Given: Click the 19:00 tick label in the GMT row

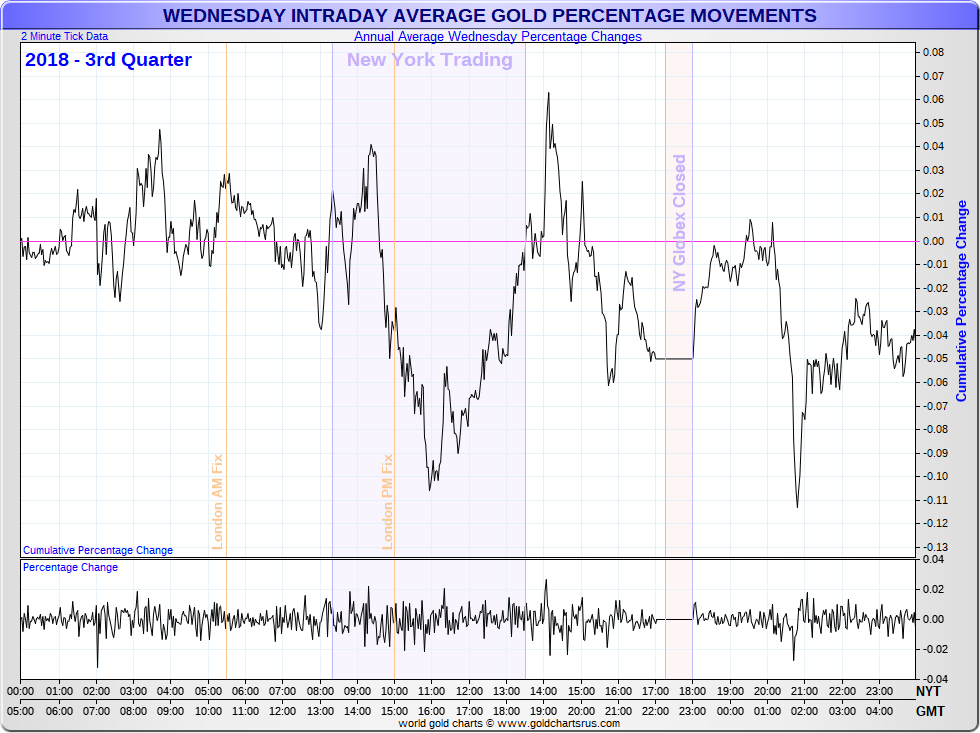Looking at the screenshot, I should (x=543, y=711).
